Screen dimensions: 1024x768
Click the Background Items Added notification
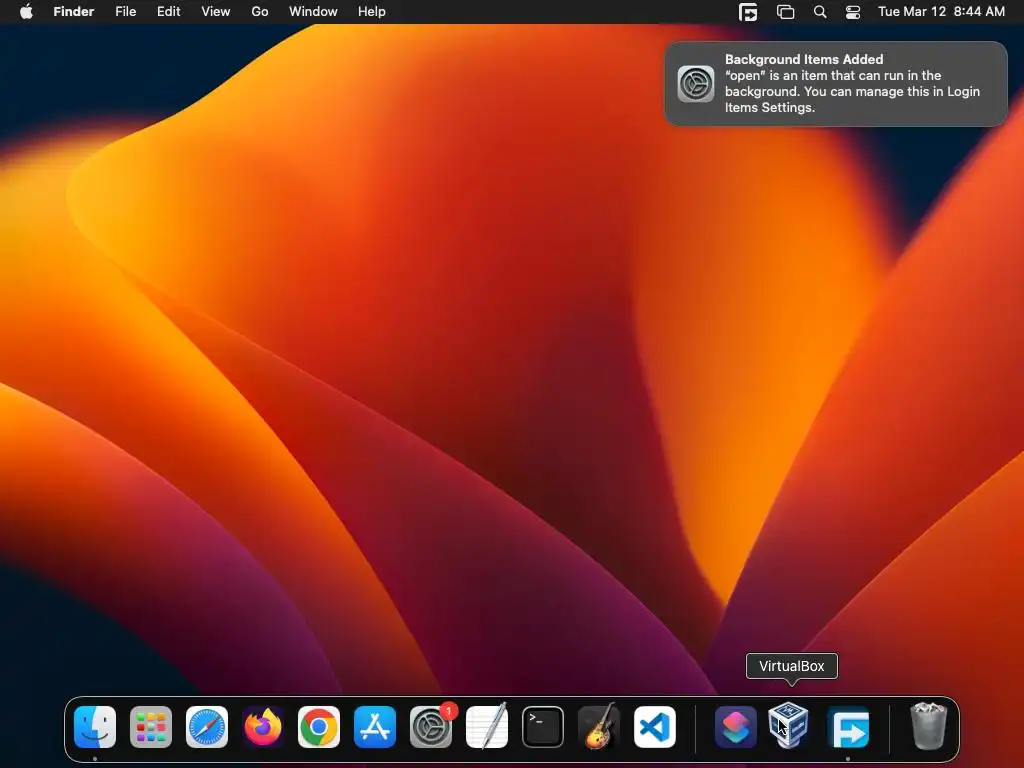click(836, 84)
